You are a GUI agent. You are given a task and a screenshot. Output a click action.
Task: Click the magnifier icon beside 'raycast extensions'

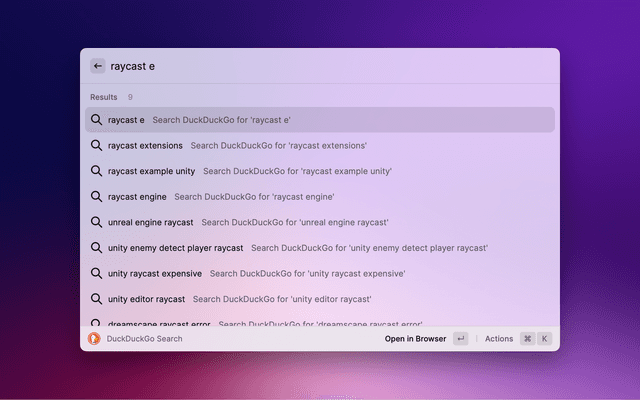tap(97, 145)
